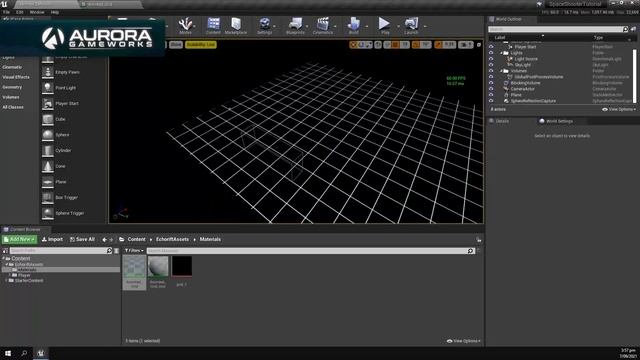
Task: Click the camera speed icon in viewport
Action: point(466,45)
